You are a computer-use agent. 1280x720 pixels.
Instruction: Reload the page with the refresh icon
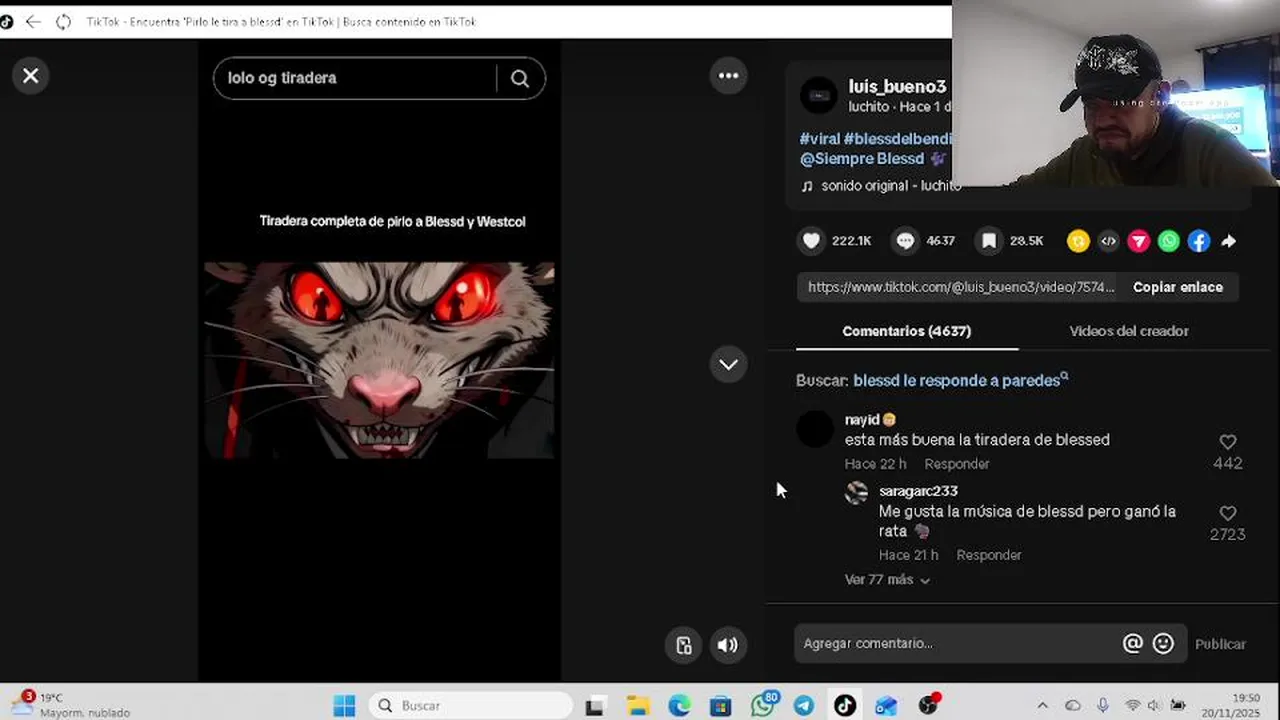[63, 21]
